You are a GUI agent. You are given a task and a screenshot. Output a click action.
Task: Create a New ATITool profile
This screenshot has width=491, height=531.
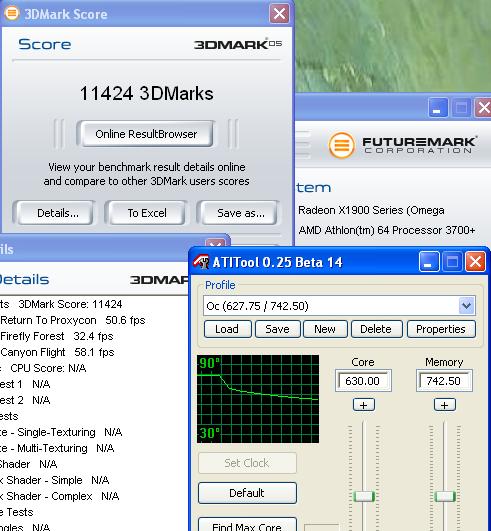(325, 329)
